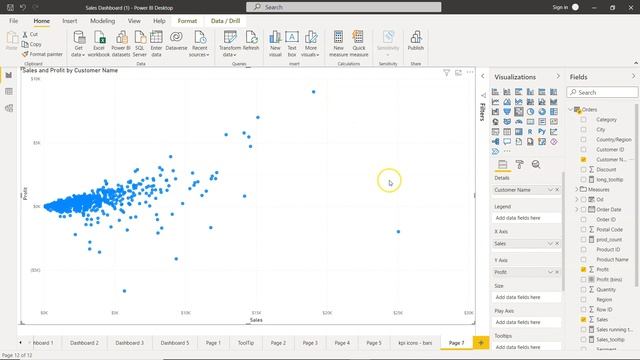
Task: Uncheck the Profit field
Action: click(x=583, y=269)
